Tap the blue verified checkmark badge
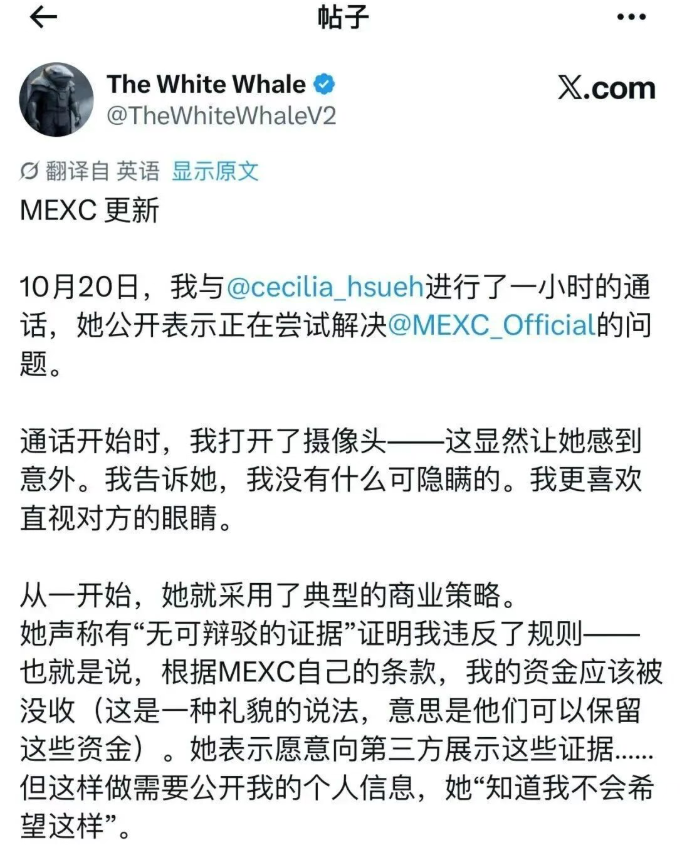Image resolution: width=680 pixels, height=868 pixels. (x=324, y=84)
